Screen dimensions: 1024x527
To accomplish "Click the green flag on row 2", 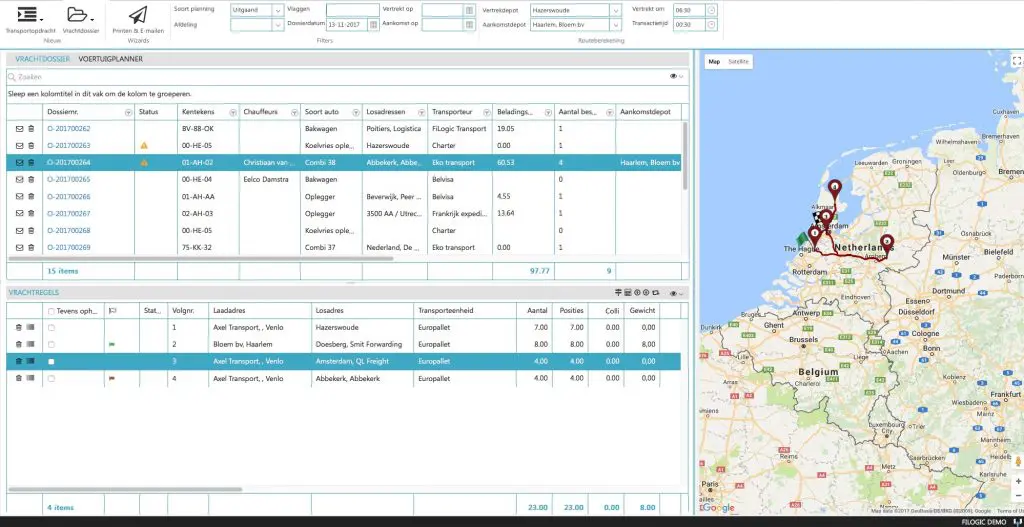I will [112, 344].
